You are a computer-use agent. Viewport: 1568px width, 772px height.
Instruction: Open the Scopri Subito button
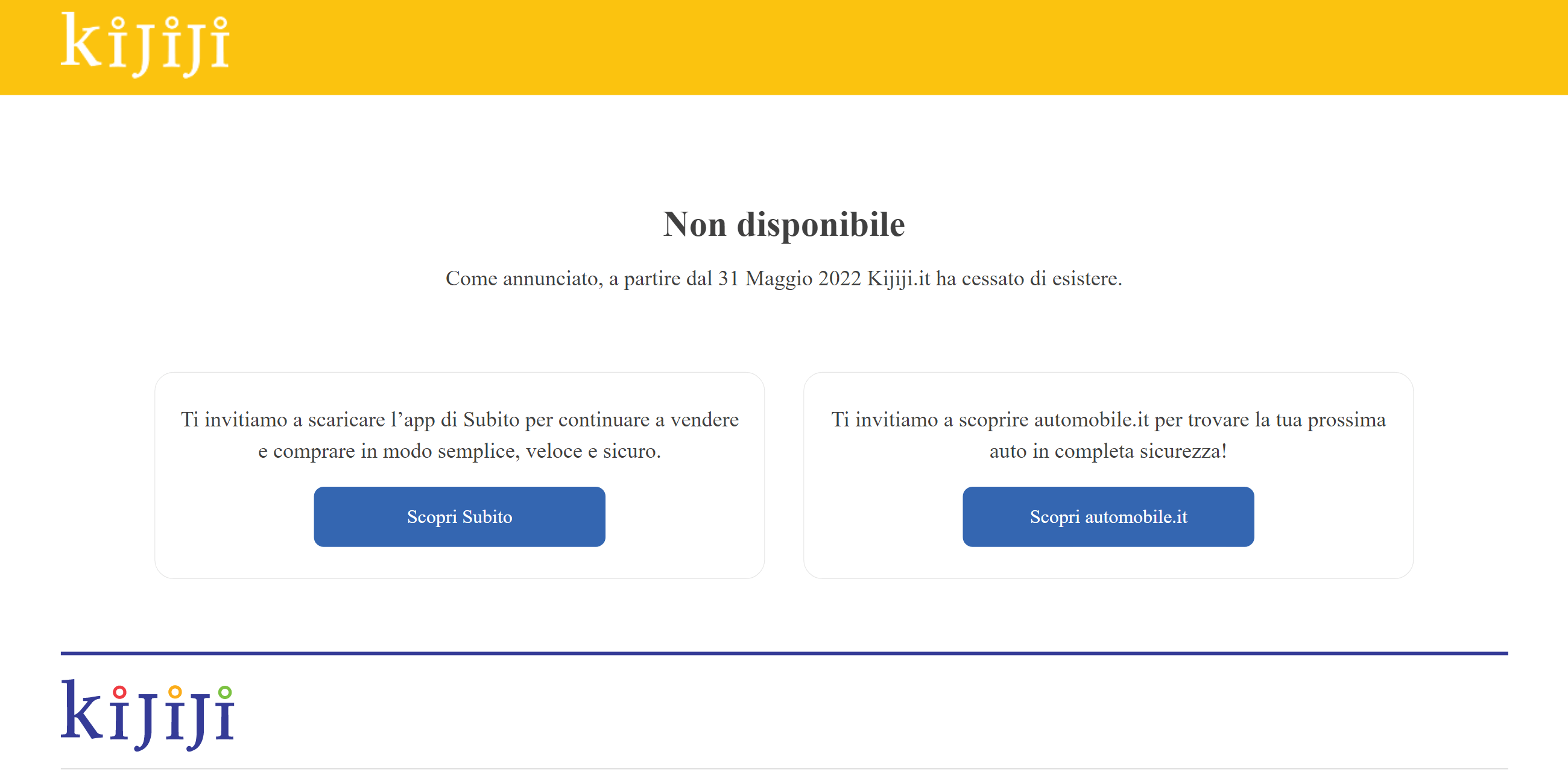coord(460,516)
